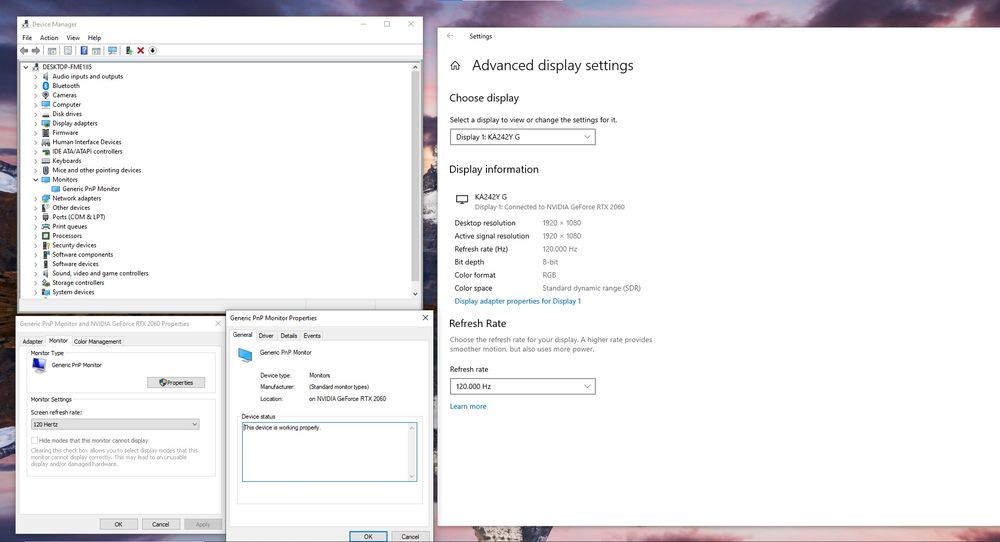Click OK in Generic PnP Monitor Properties
The height and width of the screenshot is (542, 1000).
368,536
